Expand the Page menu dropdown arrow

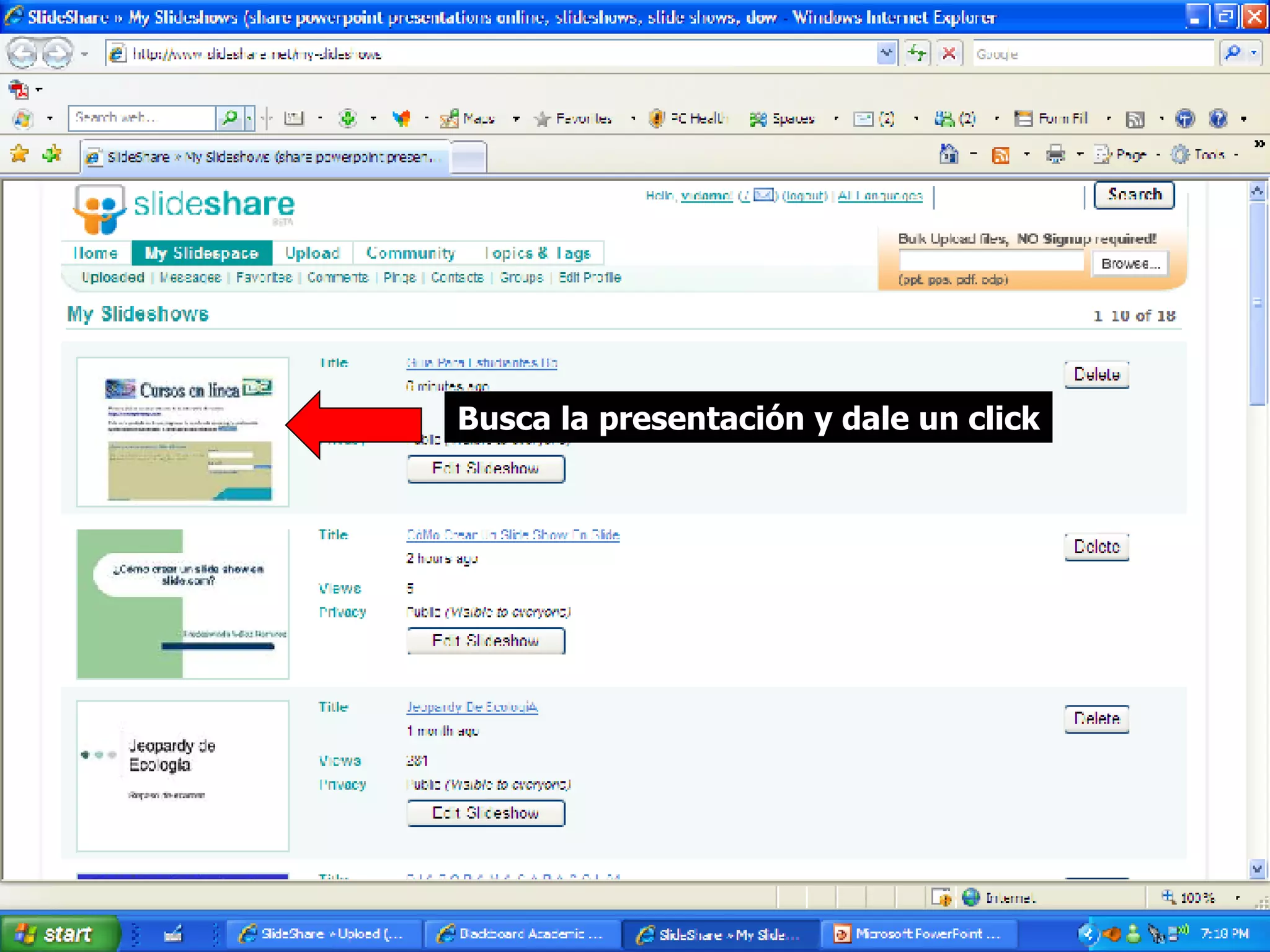[x=1158, y=154]
